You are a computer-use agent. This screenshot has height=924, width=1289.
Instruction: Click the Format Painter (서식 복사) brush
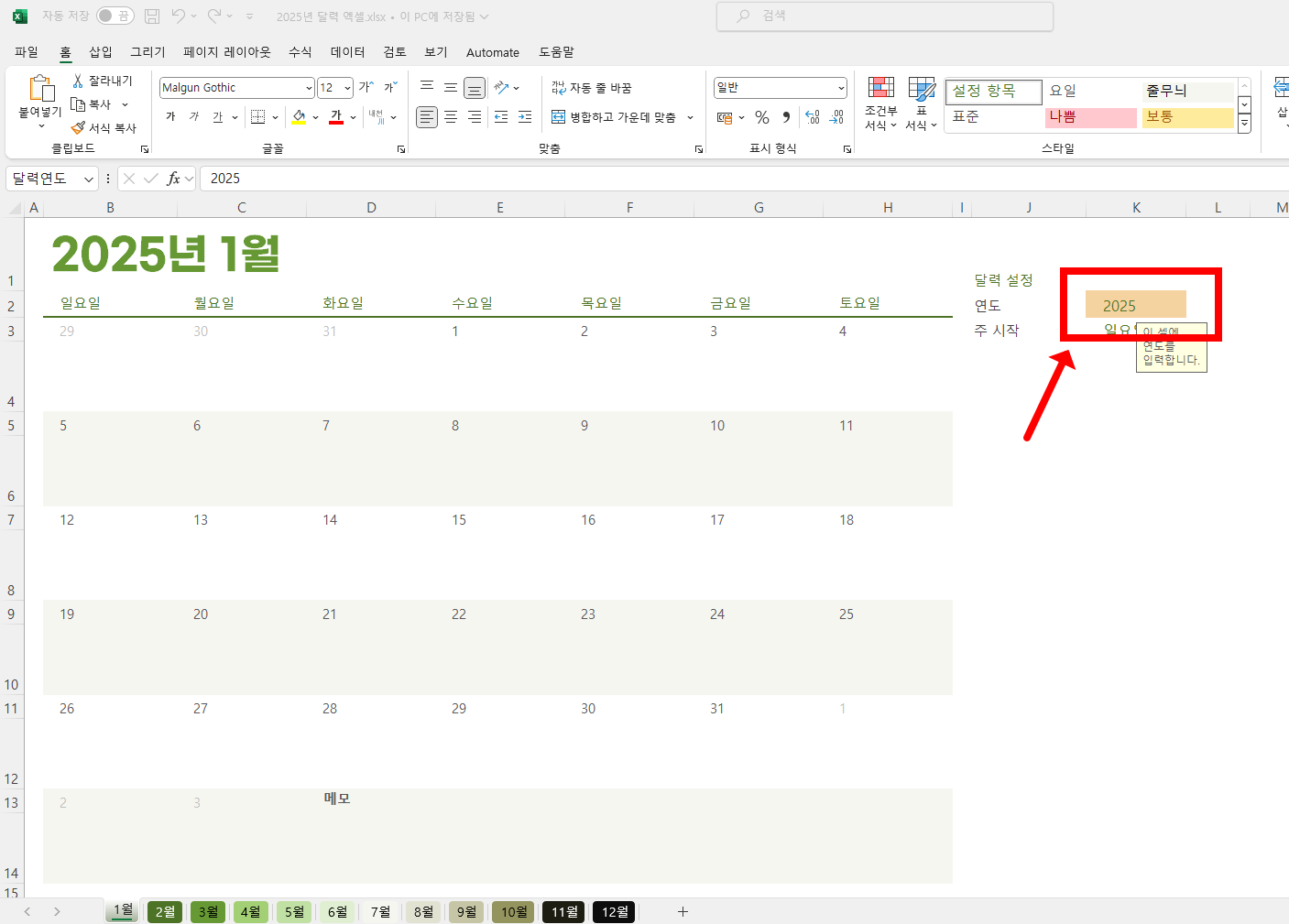(79, 128)
